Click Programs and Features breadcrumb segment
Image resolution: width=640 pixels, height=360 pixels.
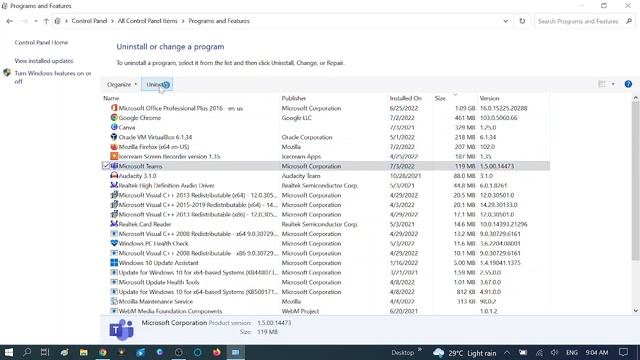219,21
